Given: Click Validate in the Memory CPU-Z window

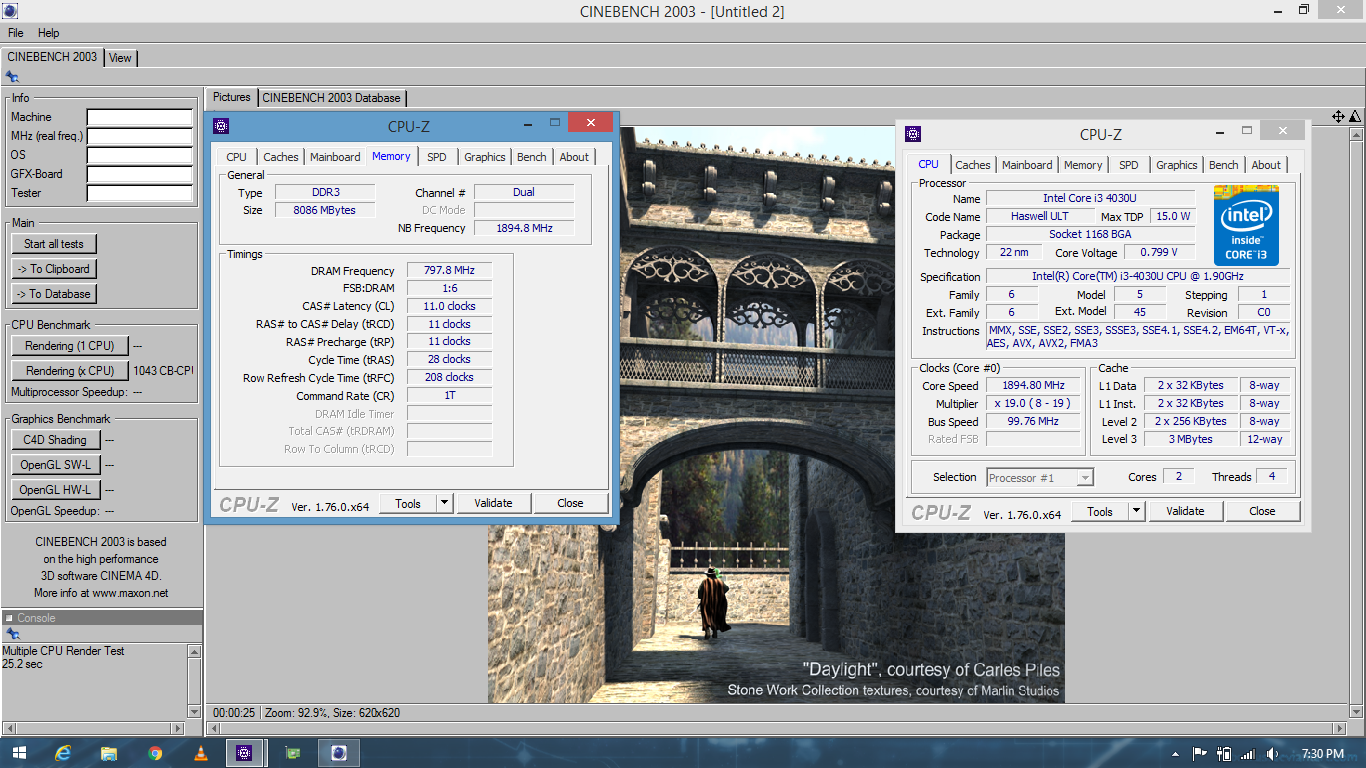Looking at the screenshot, I should coord(493,503).
